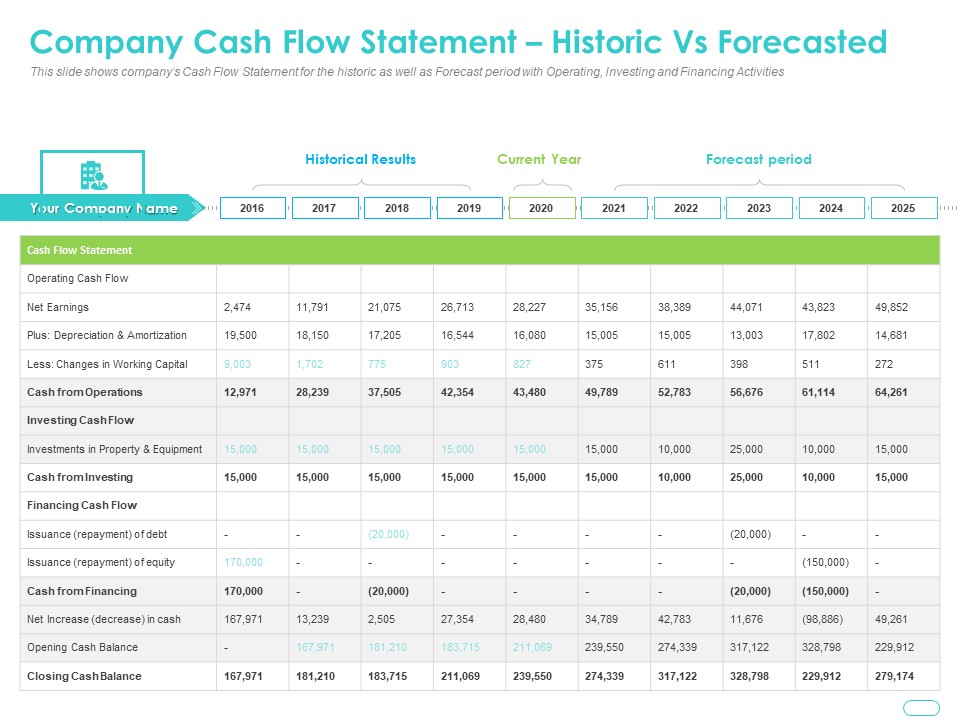
Task: Click Cash from Financing row label
Action: pos(82,591)
